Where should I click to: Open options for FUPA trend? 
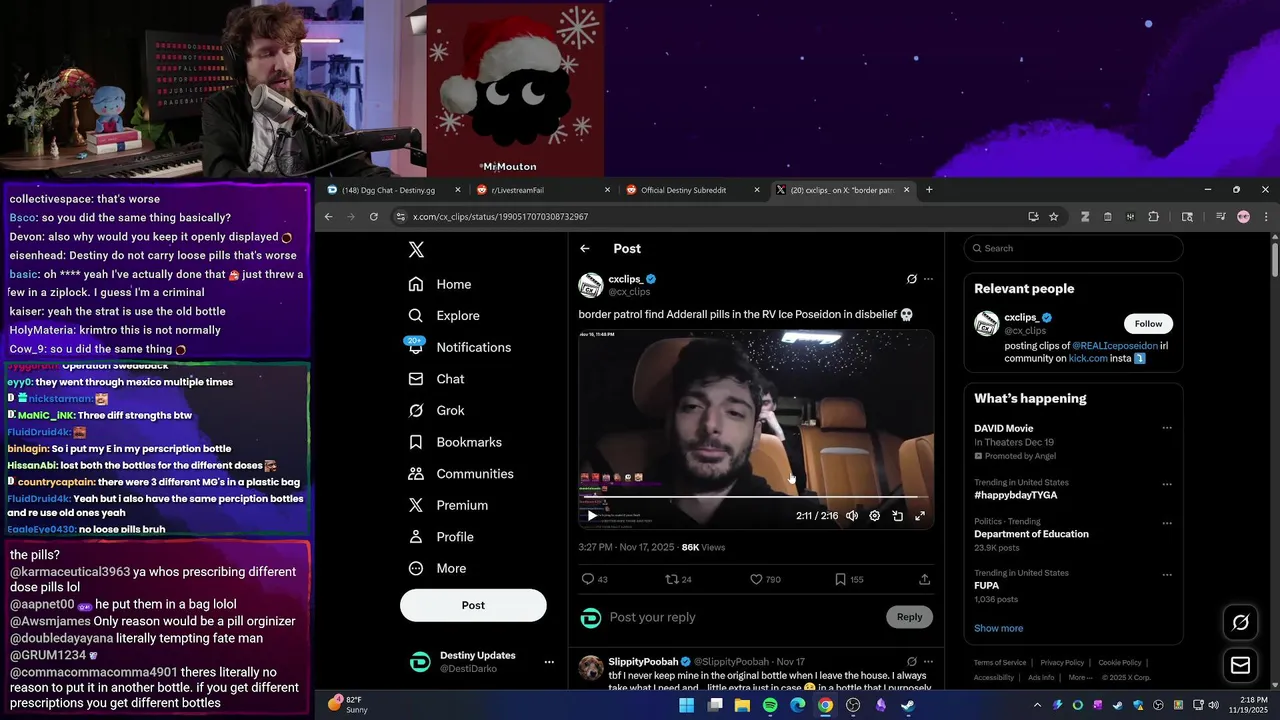tap(1166, 574)
